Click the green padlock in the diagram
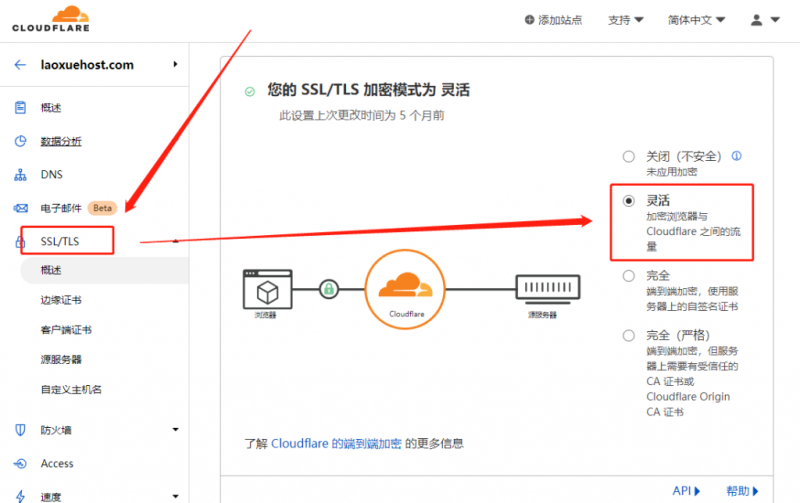Viewport: 800px width, 503px height. pos(329,289)
